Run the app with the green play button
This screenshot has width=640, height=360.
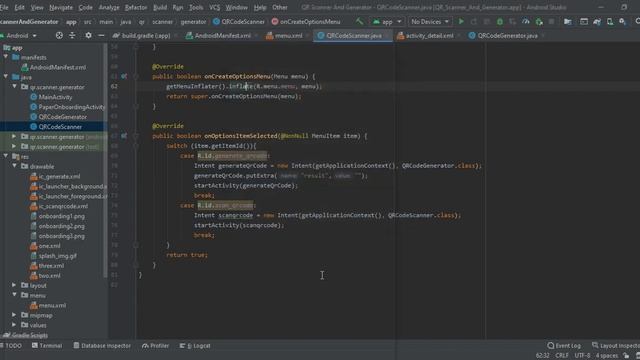(461, 21)
